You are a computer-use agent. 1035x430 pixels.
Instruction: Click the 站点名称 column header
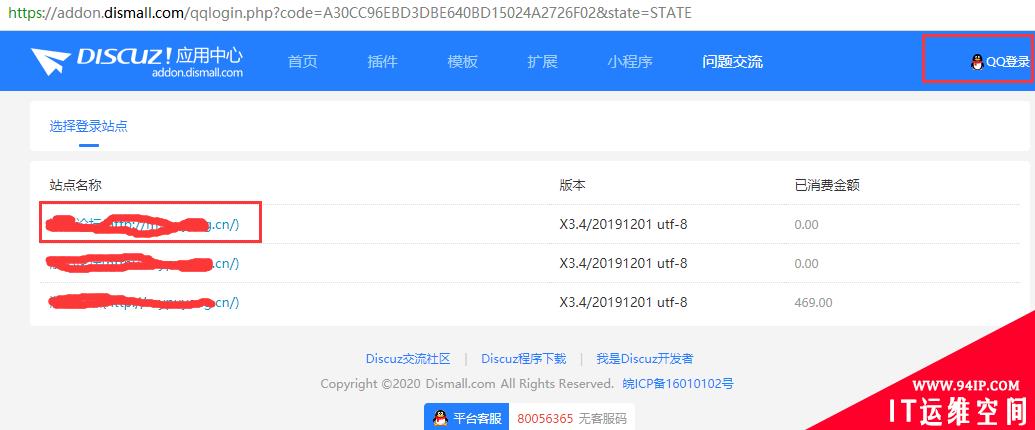pyautogui.click(x=75, y=185)
